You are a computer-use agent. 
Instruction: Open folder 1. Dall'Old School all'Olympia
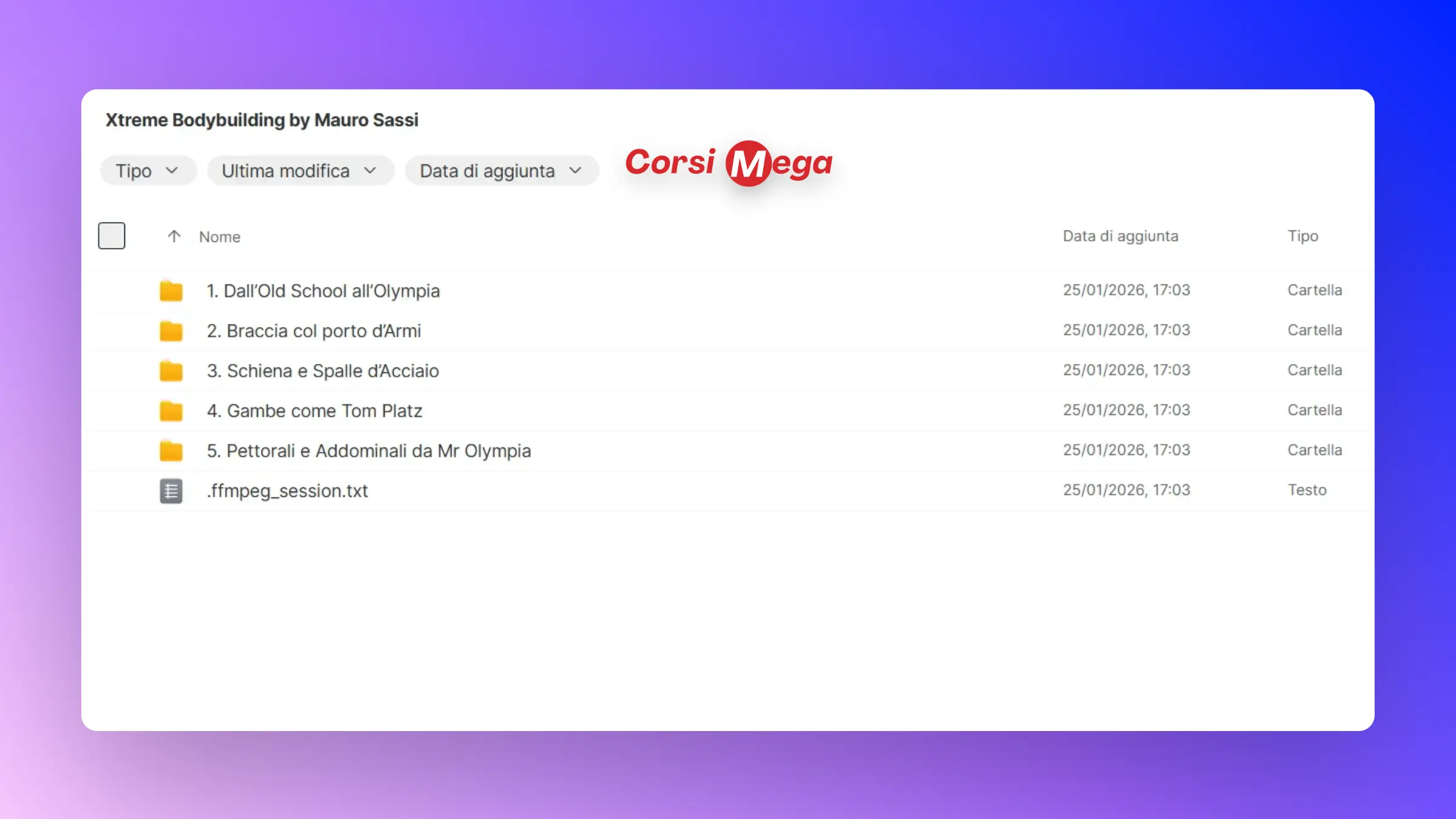tap(323, 291)
